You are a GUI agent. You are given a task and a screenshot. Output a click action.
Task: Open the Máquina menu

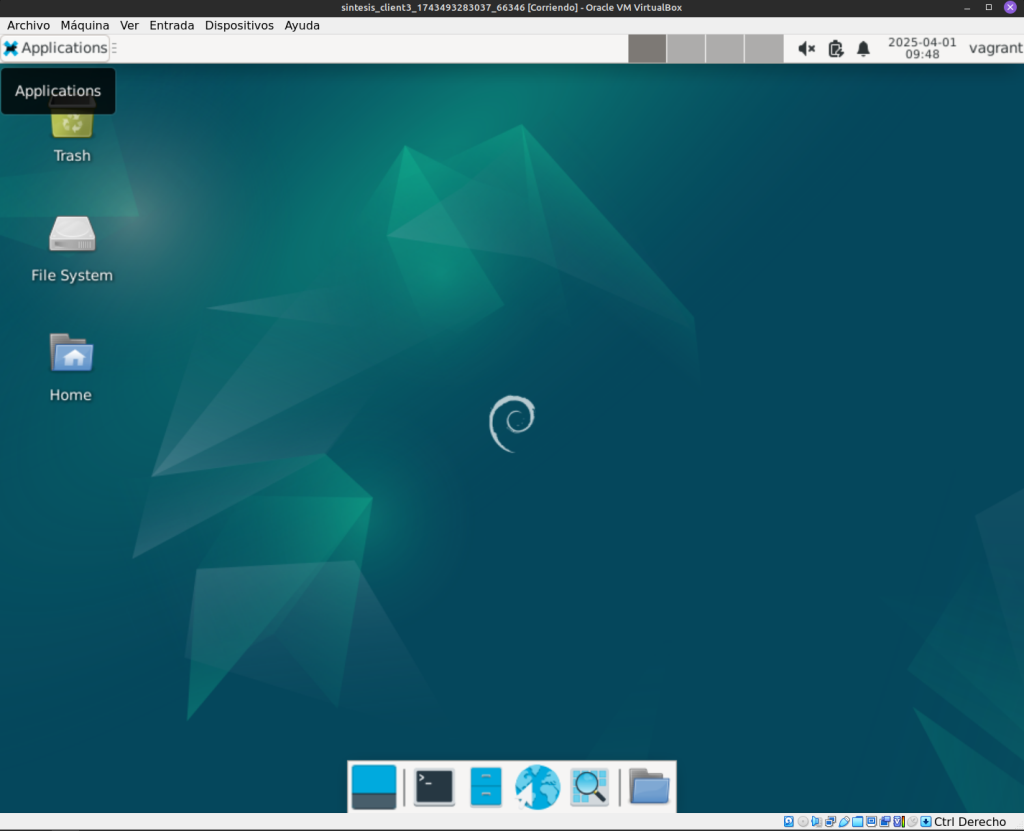[85, 25]
